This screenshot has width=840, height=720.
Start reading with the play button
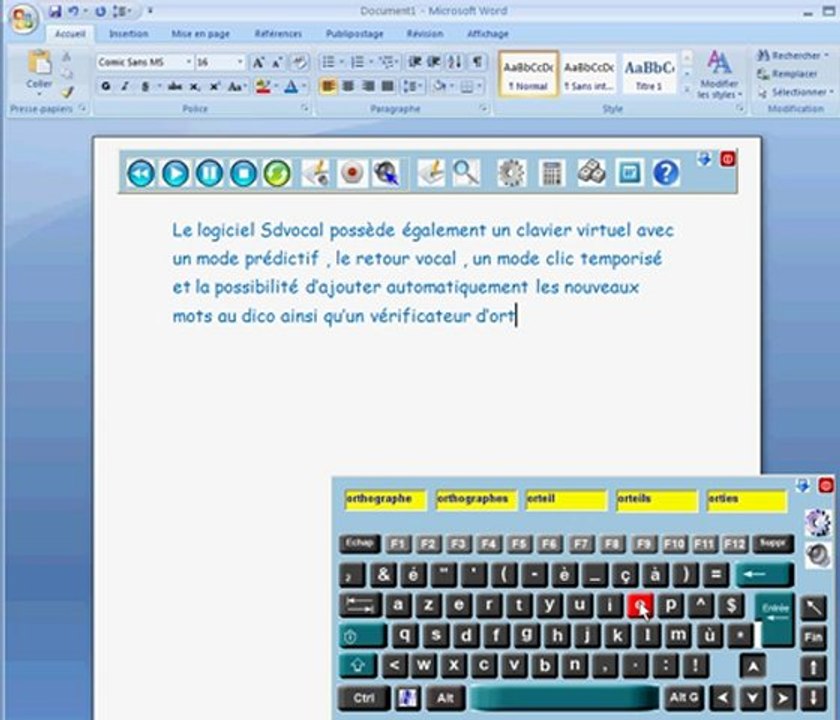point(175,174)
